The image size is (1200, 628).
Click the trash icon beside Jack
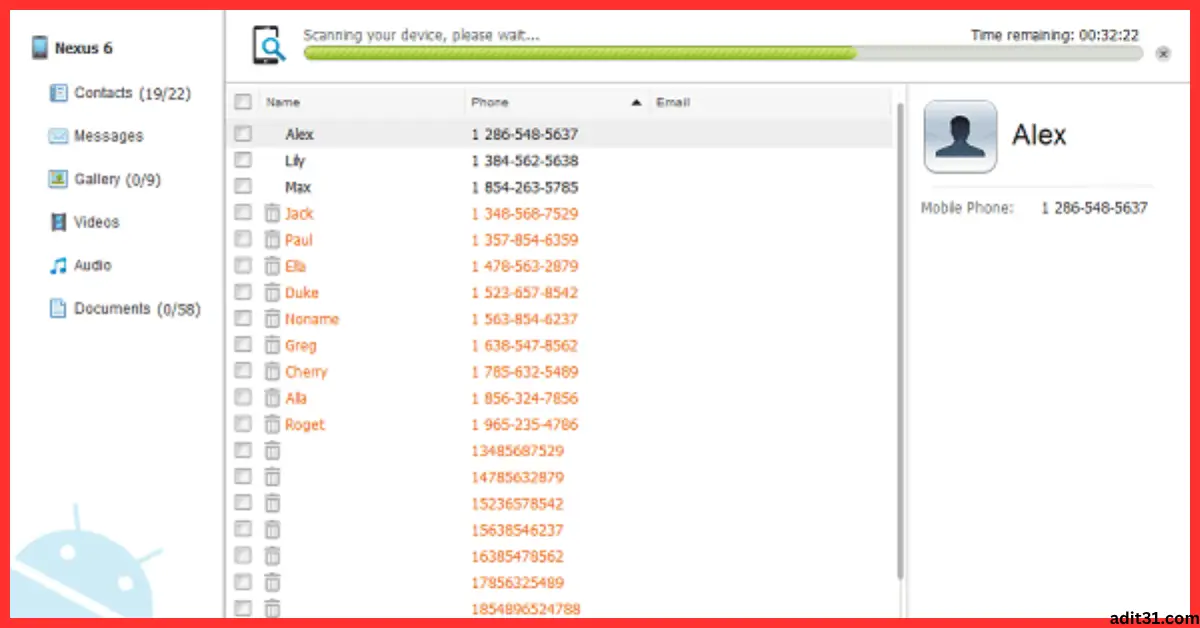click(x=272, y=213)
